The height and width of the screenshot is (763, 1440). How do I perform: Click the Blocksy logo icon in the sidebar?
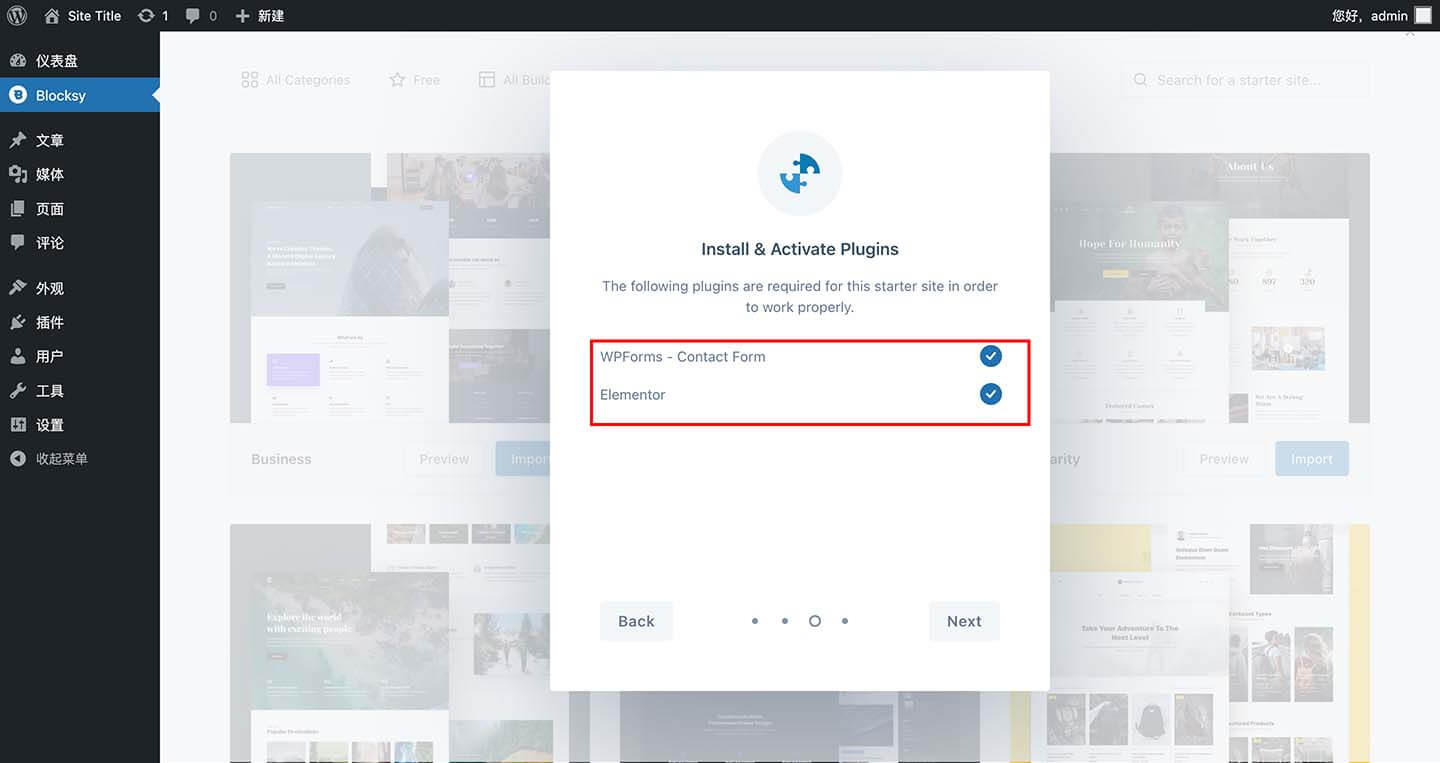point(18,95)
